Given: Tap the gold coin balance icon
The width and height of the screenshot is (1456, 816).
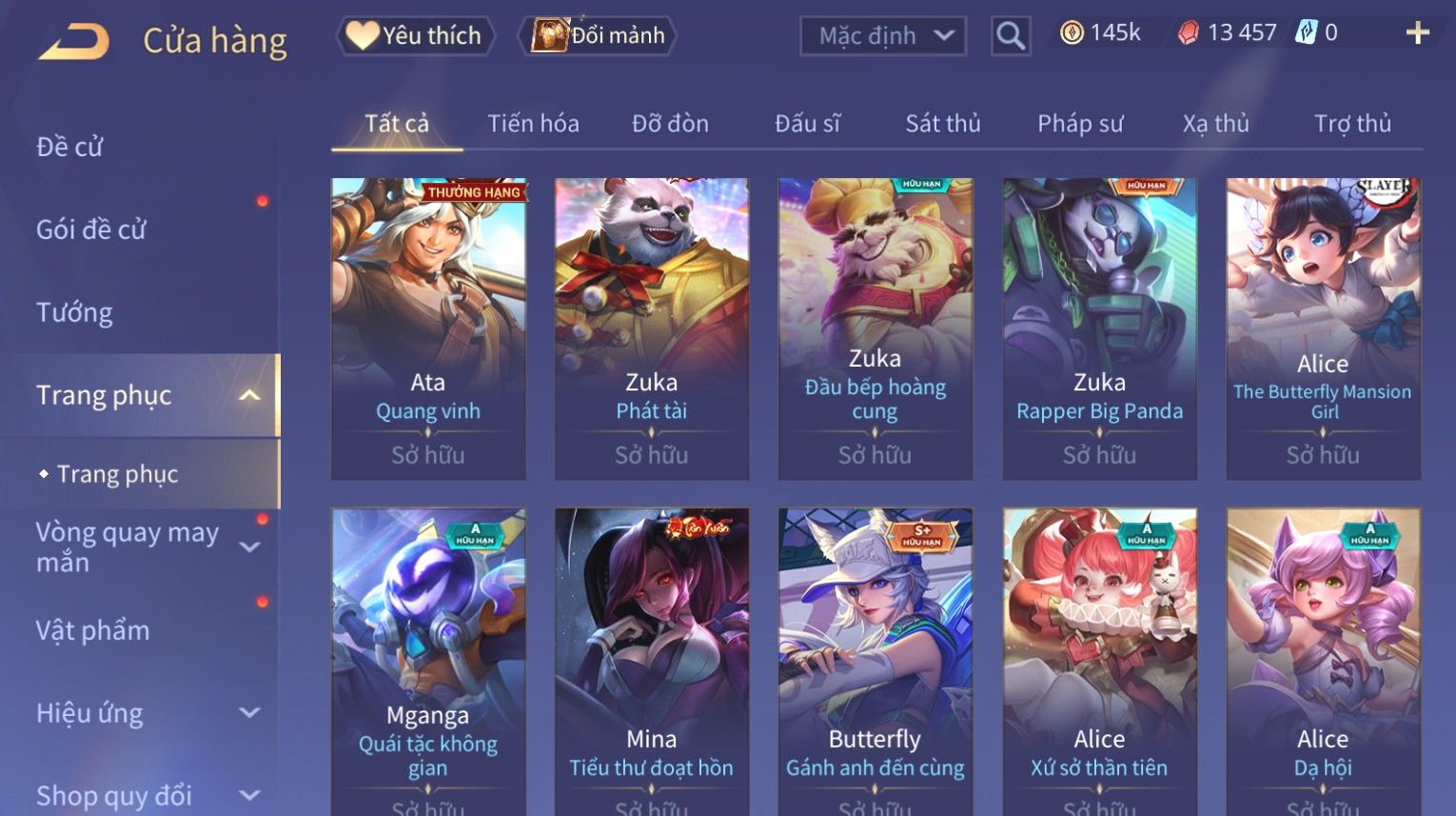Looking at the screenshot, I should pos(1072,33).
